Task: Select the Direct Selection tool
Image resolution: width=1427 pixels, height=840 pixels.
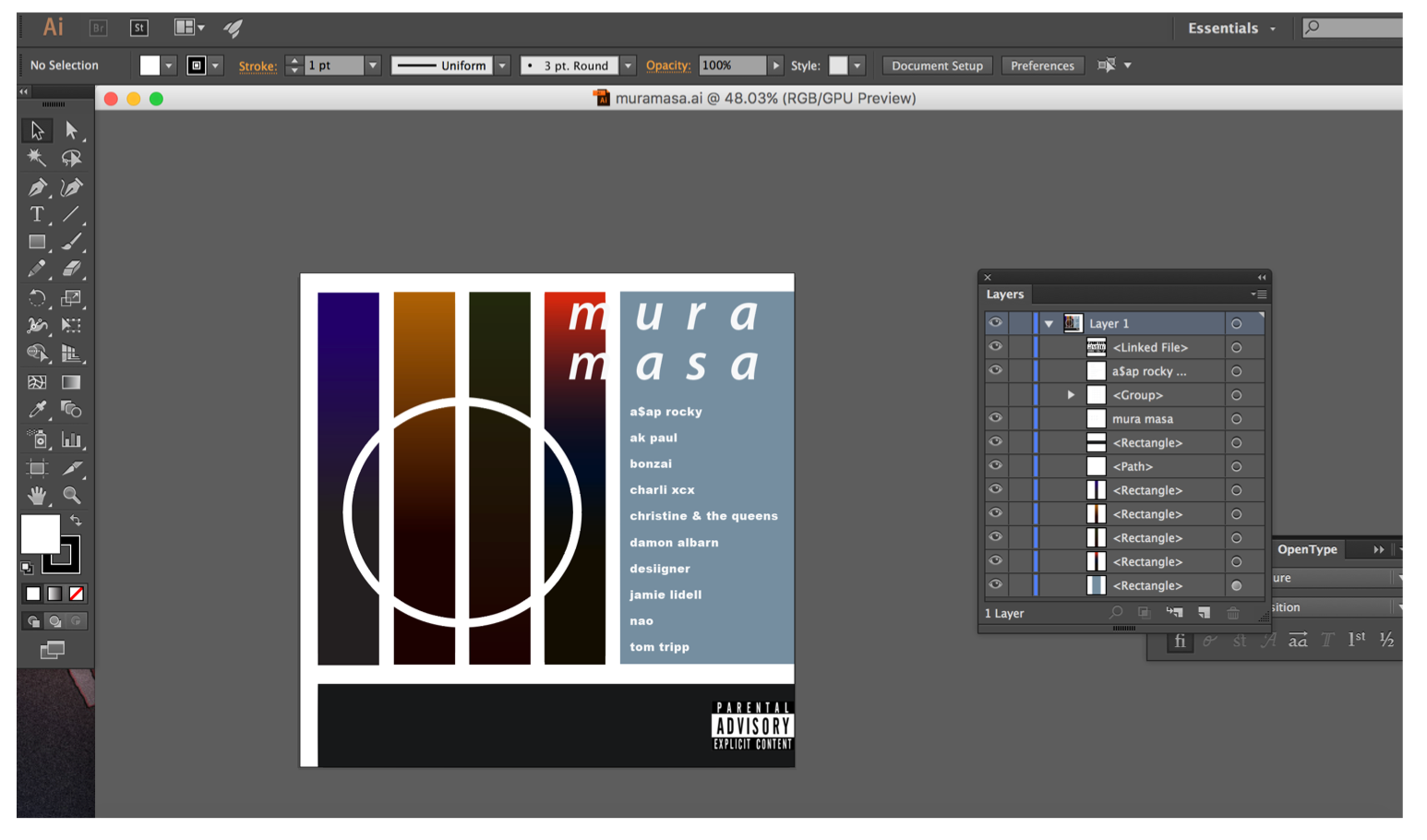Action: 71,131
